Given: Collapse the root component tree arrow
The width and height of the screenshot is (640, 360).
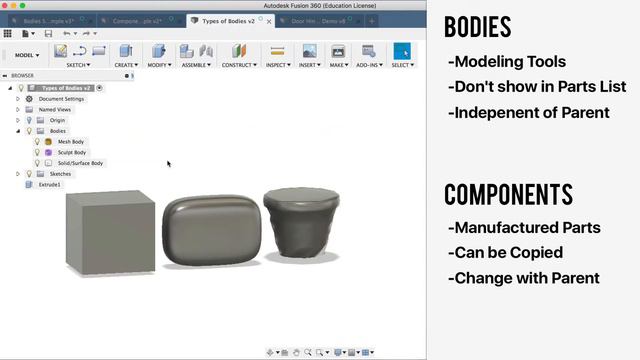Looking at the screenshot, I should coord(10,88).
